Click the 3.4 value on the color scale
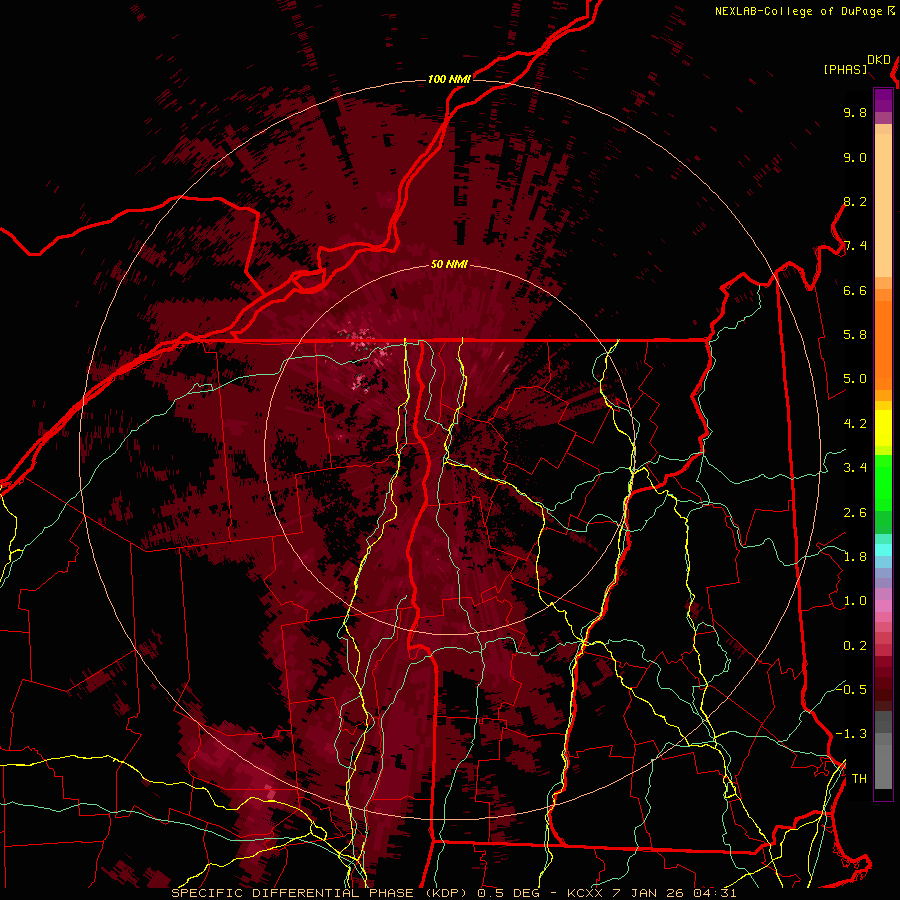Screen dimensions: 900x900 pos(855,468)
